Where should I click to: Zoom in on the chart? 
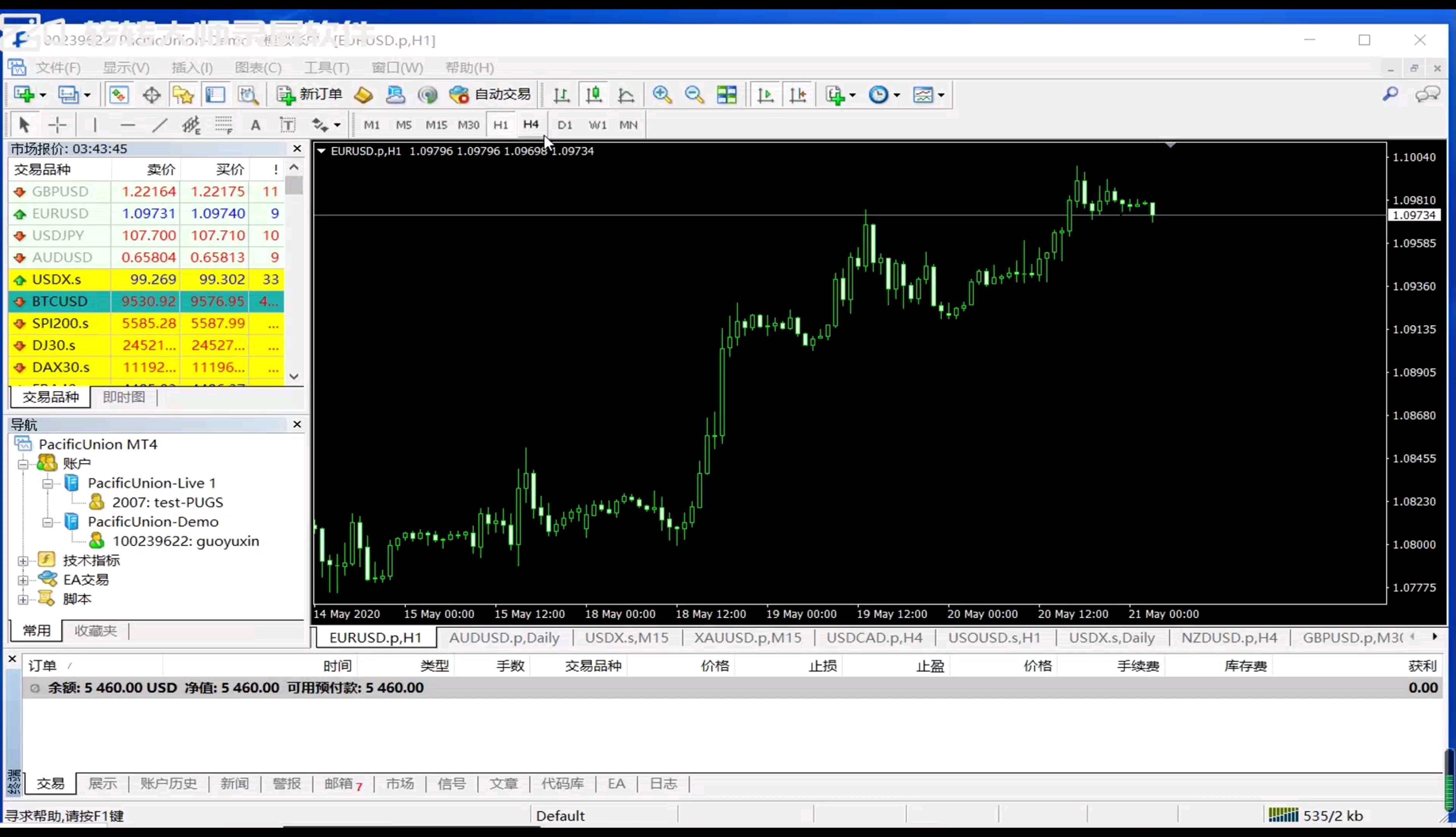[662, 95]
